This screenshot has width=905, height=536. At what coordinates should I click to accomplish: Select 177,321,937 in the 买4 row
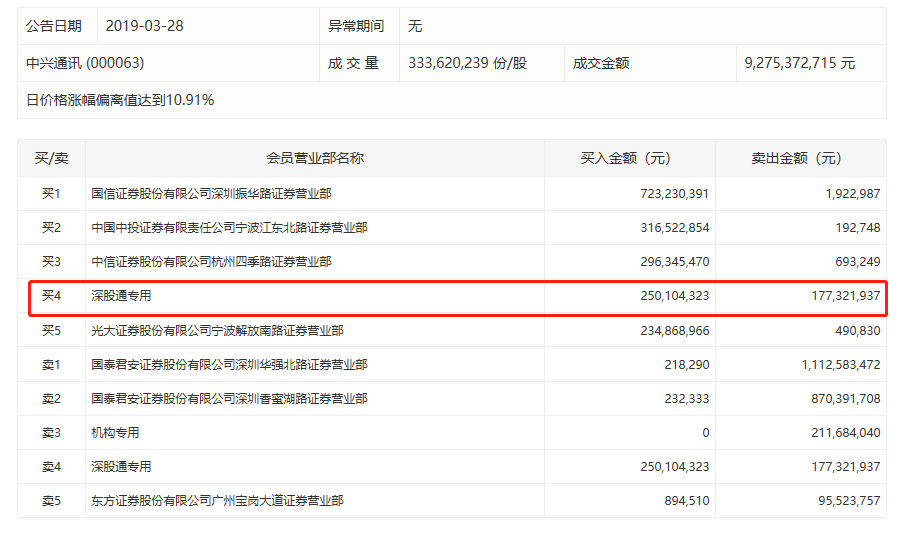pyautogui.click(x=846, y=296)
